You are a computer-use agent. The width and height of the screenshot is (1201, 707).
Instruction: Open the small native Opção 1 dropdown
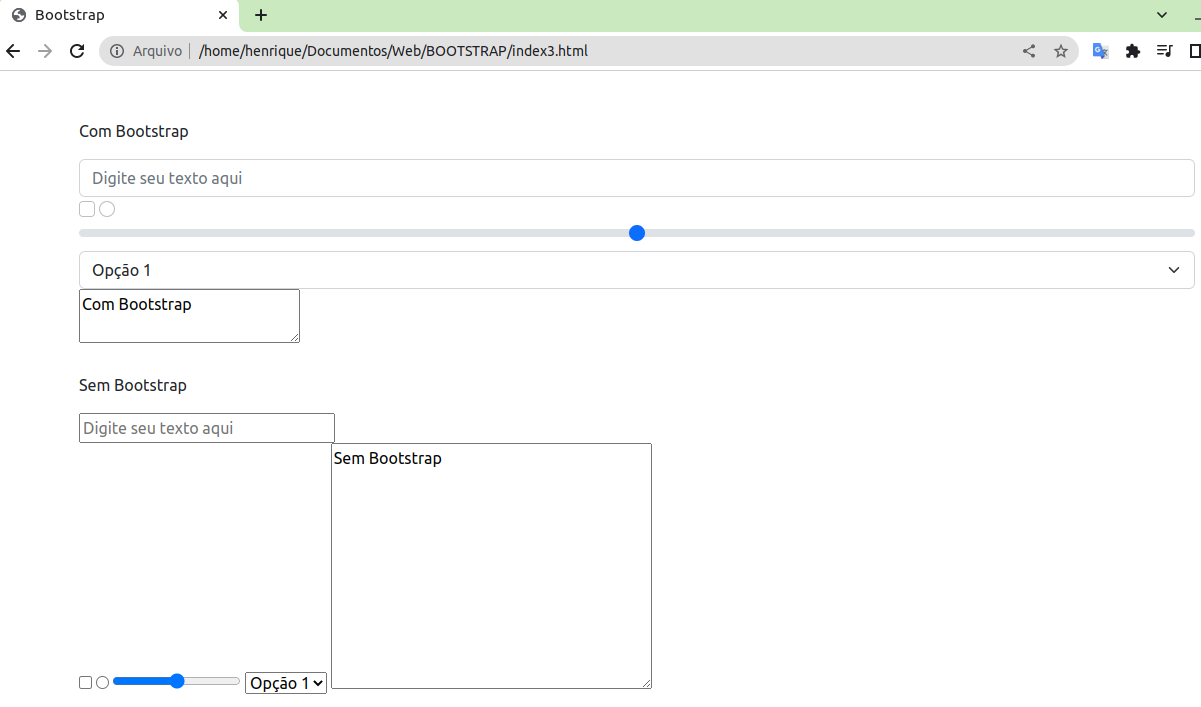(x=286, y=683)
